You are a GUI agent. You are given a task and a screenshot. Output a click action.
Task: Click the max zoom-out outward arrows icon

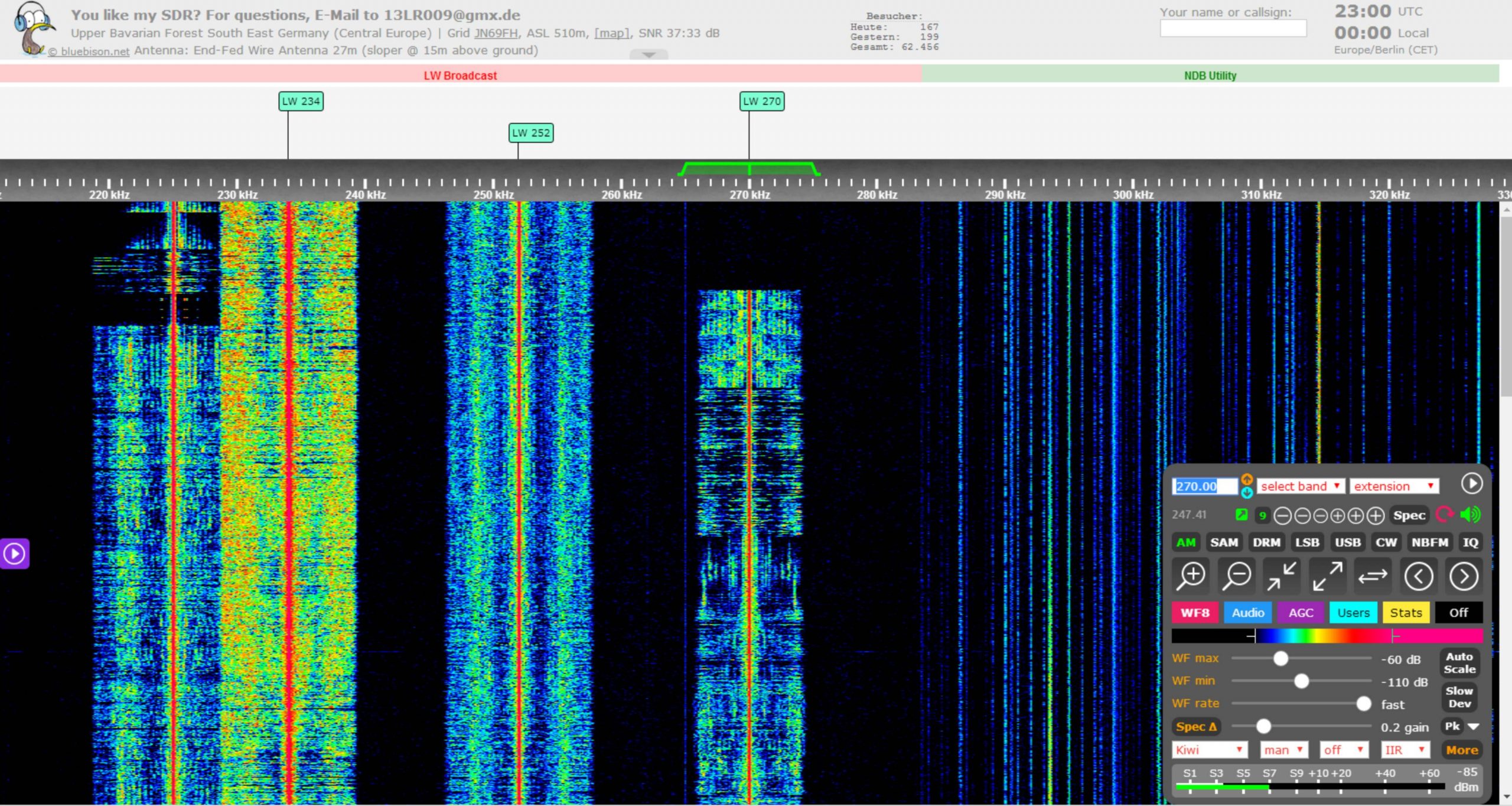pos(1327,576)
